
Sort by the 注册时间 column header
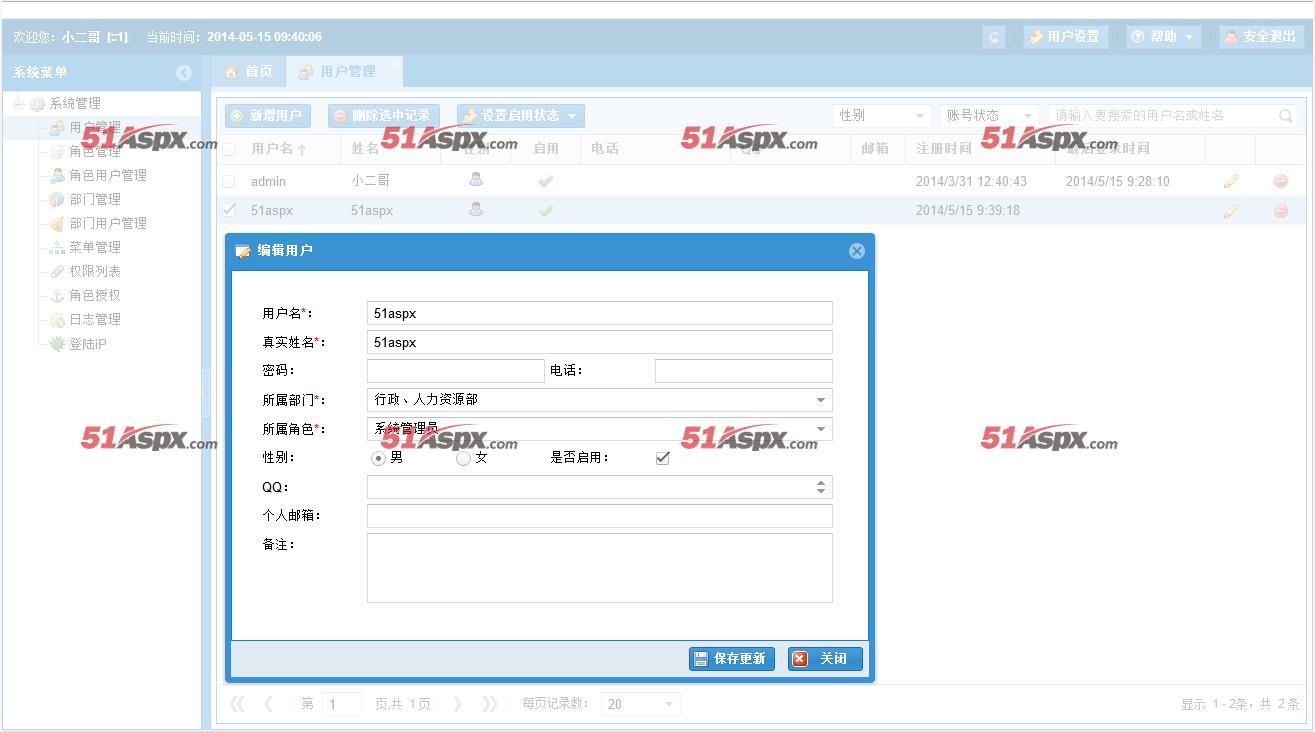point(943,149)
